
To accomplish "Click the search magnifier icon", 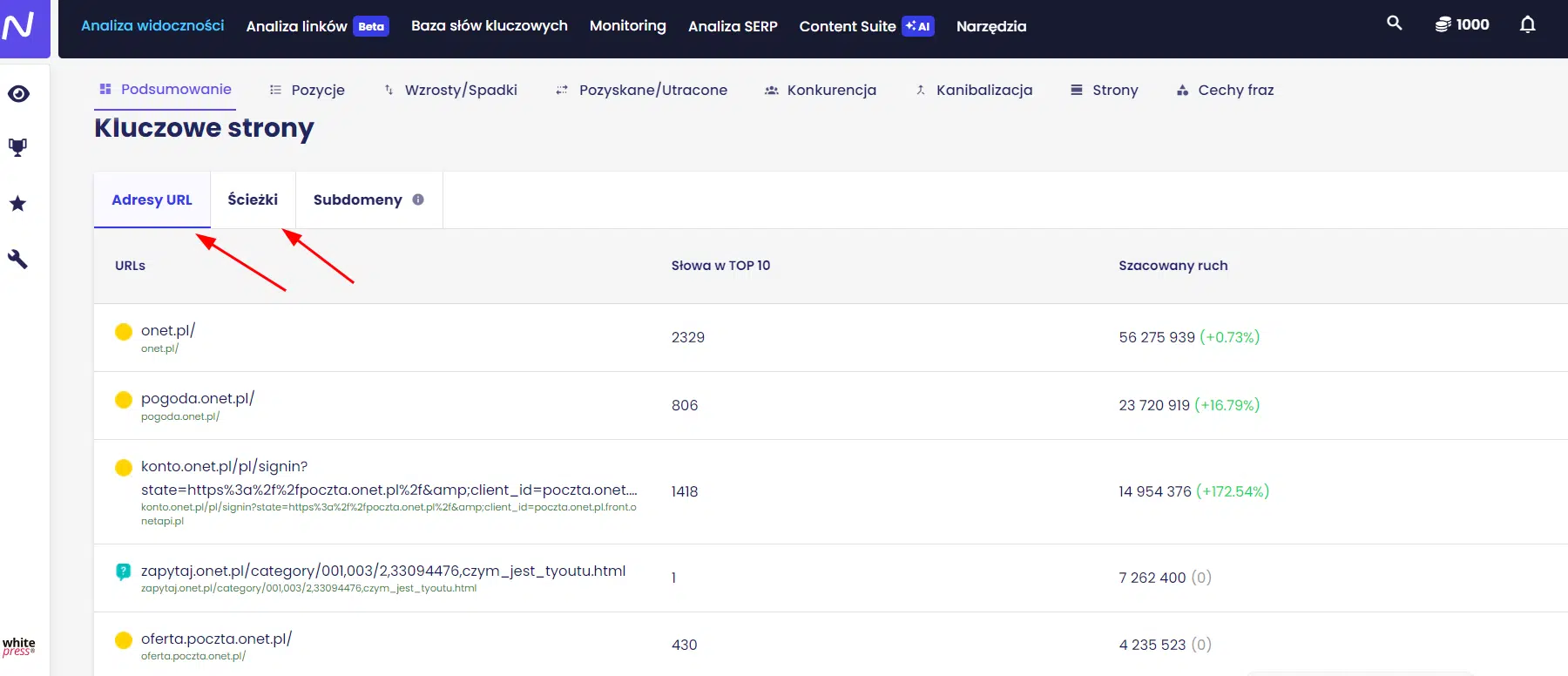I will (1395, 24).
